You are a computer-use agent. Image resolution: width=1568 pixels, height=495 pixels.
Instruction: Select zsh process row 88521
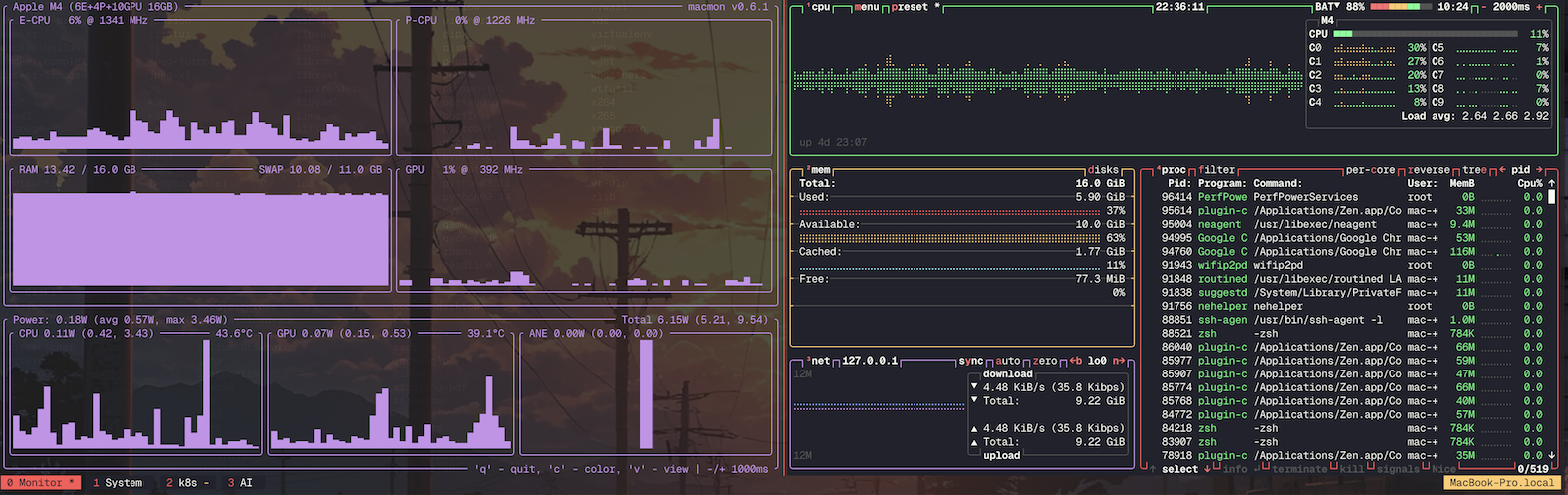click(1352, 334)
